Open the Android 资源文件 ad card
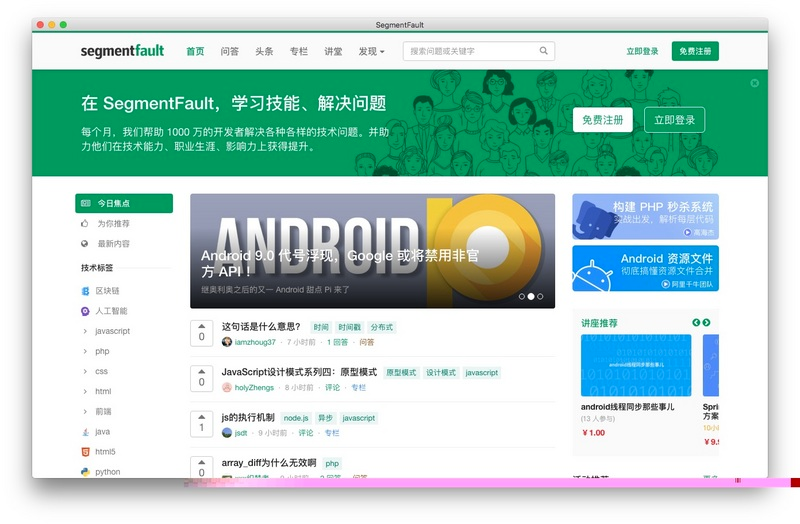This screenshot has height=524, width=800. [x=645, y=268]
